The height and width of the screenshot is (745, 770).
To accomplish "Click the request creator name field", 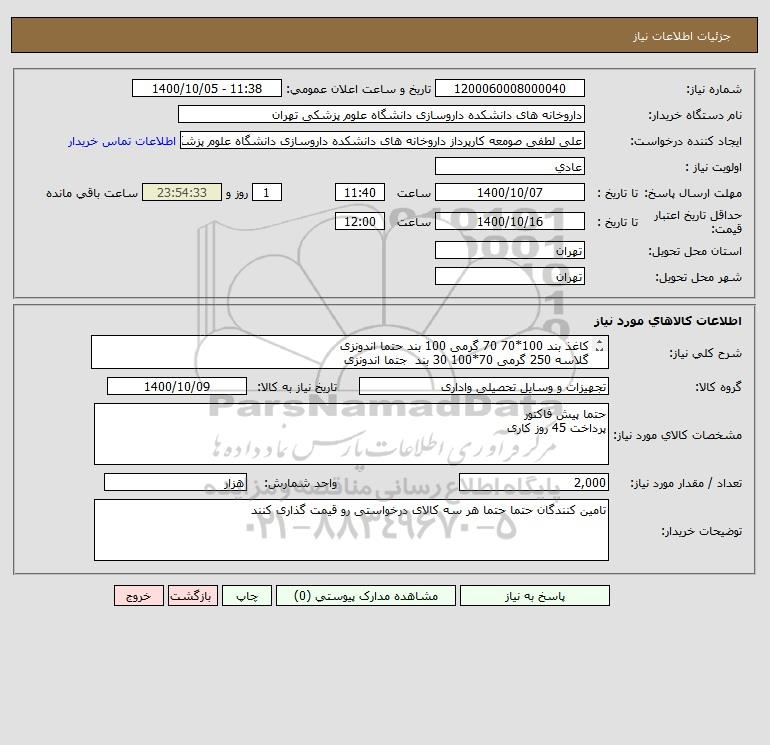I will click(383, 140).
